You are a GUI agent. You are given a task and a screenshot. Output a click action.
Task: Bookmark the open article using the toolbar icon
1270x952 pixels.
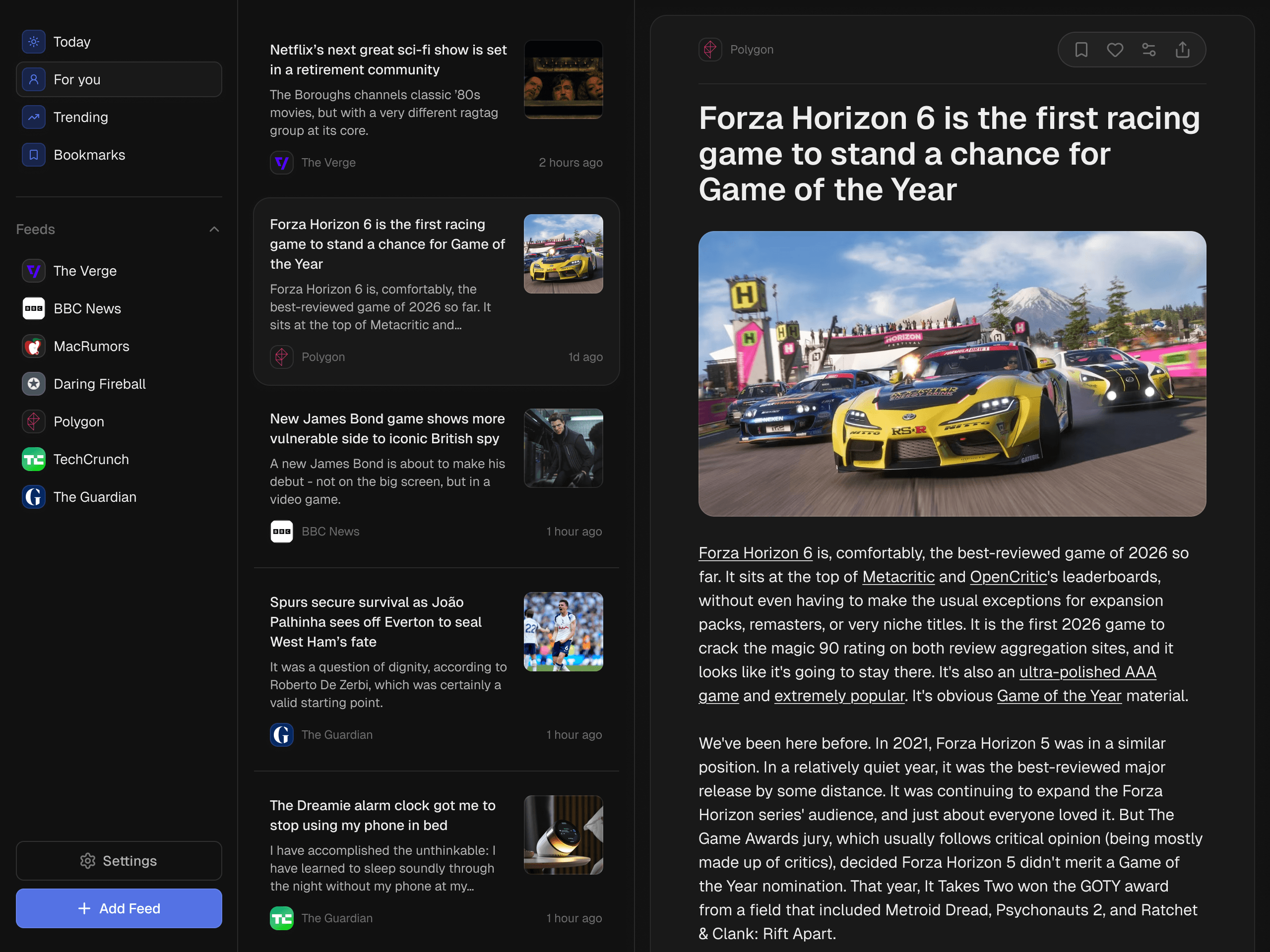pyautogui.click(x=1081, y=50)
